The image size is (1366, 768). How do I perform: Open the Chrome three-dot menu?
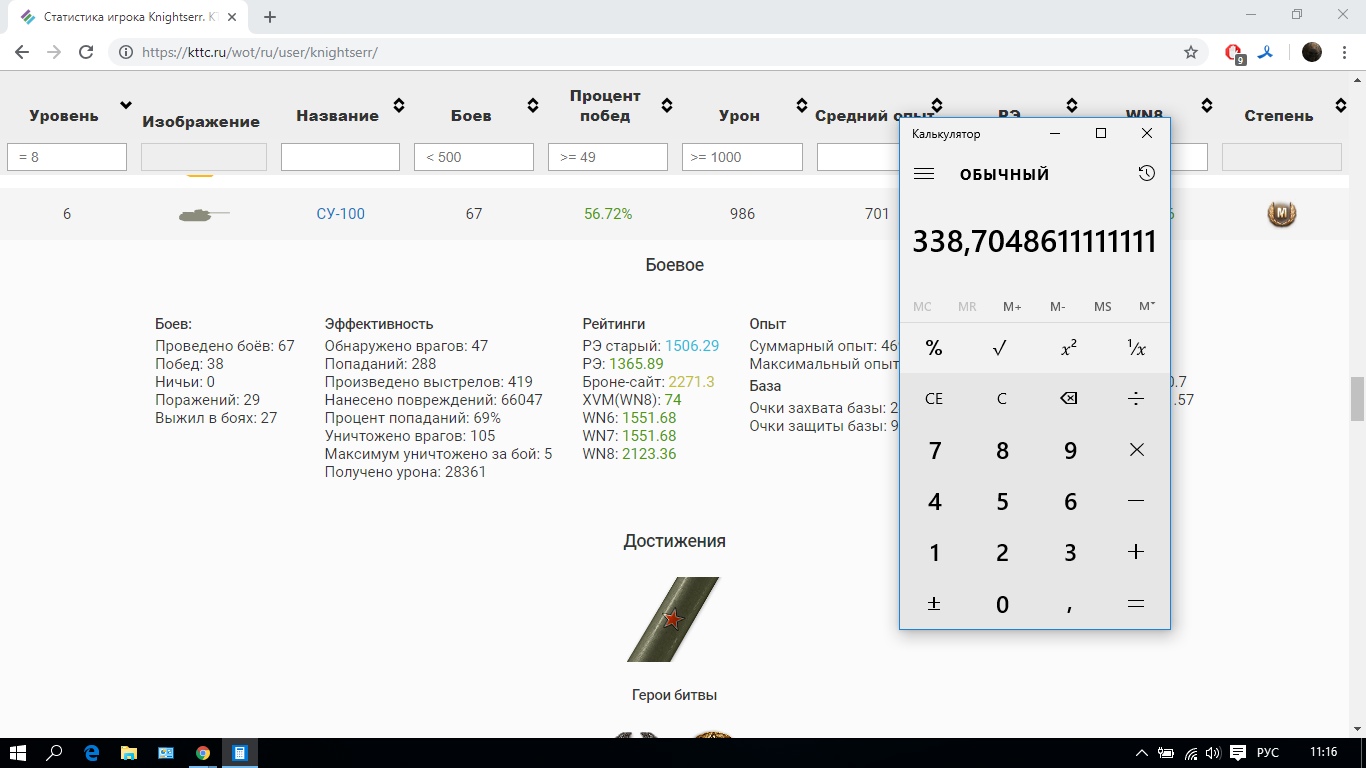click(1344, 52)
